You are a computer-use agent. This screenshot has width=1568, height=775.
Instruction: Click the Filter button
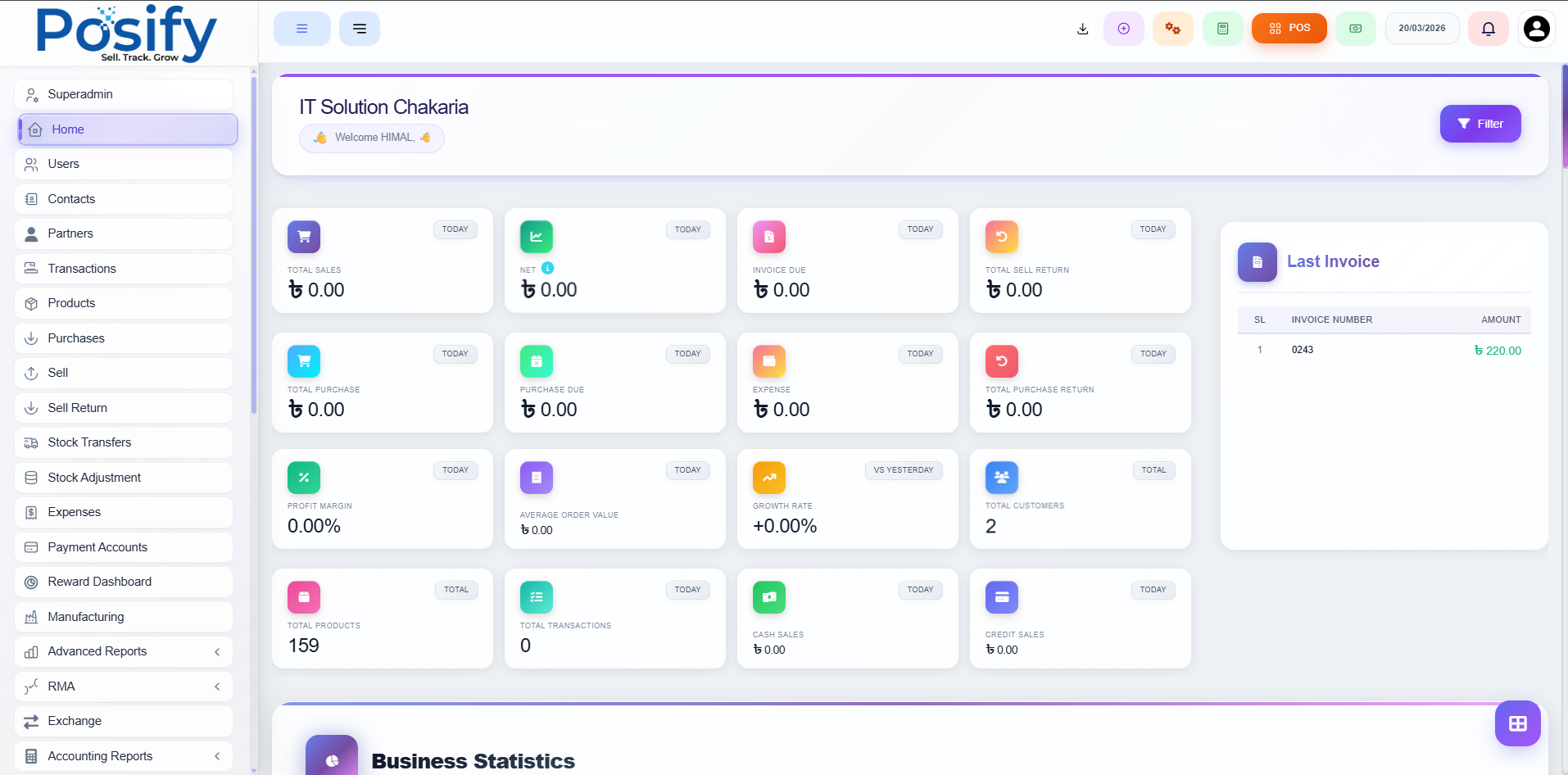point(1480,124)
